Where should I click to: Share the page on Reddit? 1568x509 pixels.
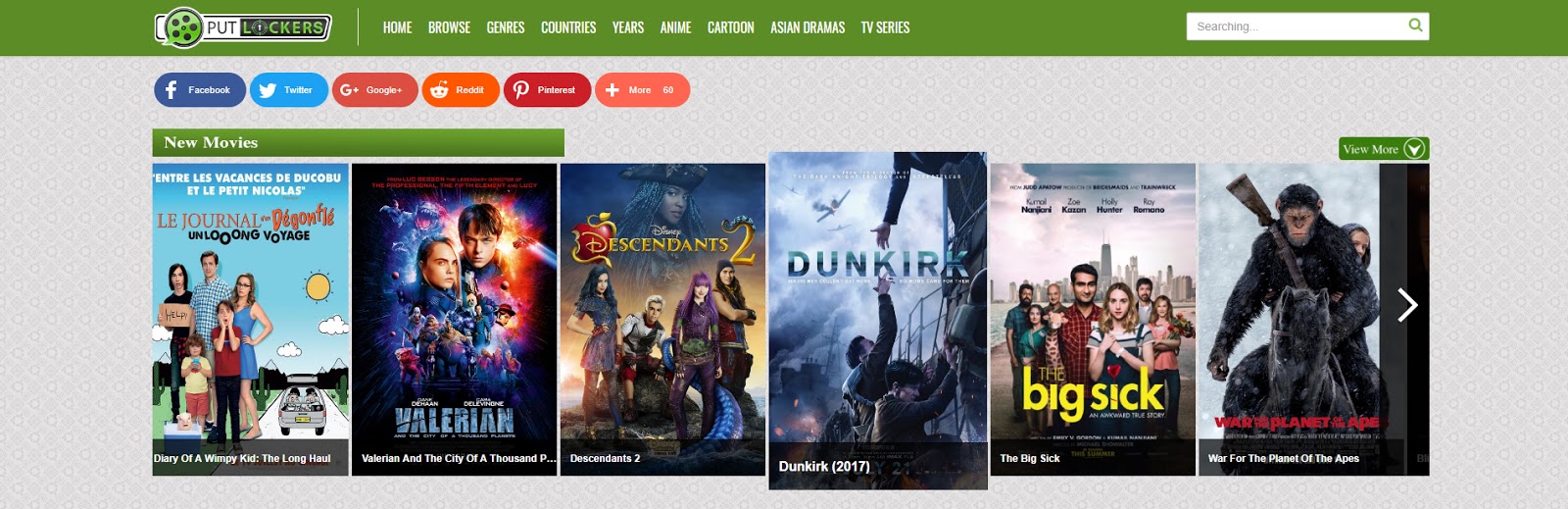(x=461, y=89)
